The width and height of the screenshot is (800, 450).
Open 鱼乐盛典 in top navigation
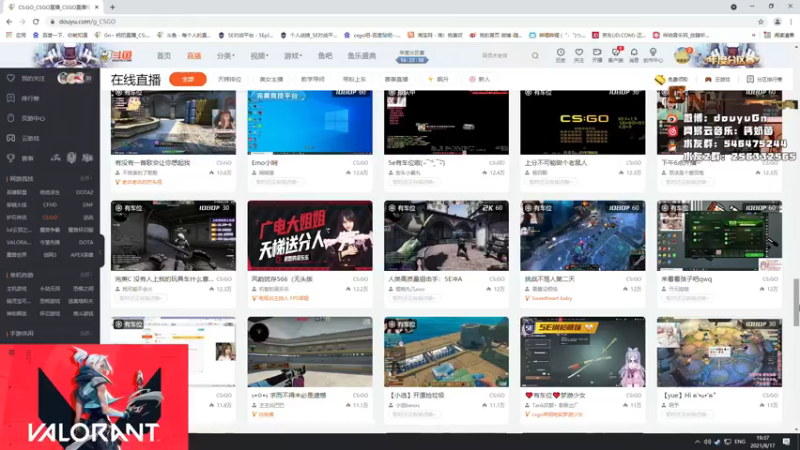tap(362, 56)
